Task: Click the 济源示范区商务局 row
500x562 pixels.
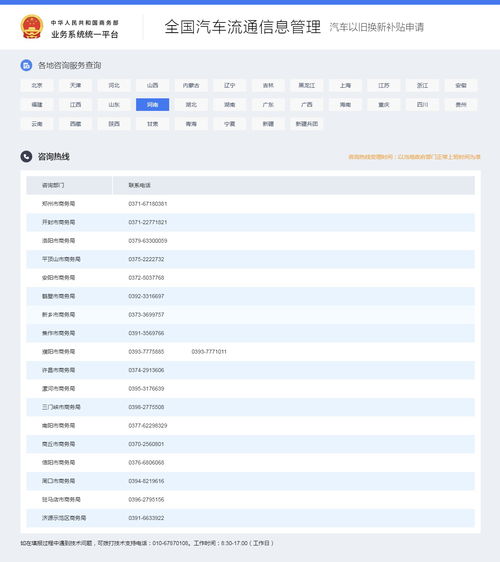Action: click(250, 518)
